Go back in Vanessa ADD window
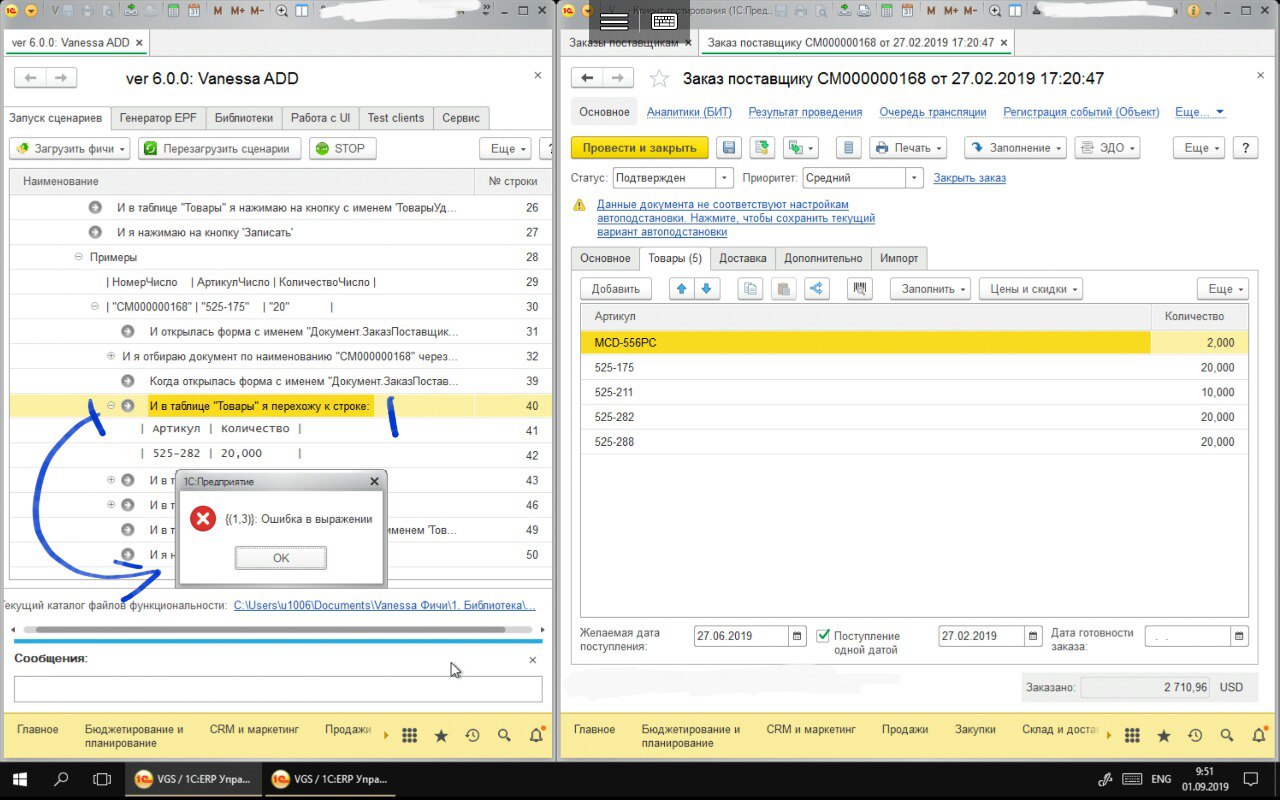This screenshot has height=800, width=1280. (31, 78)
